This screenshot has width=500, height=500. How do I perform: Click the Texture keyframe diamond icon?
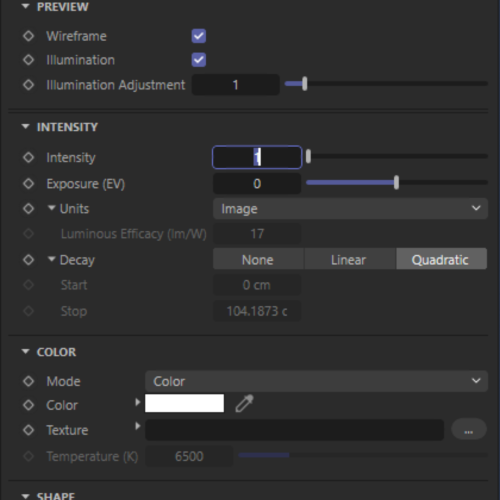(x=28, y=430)
